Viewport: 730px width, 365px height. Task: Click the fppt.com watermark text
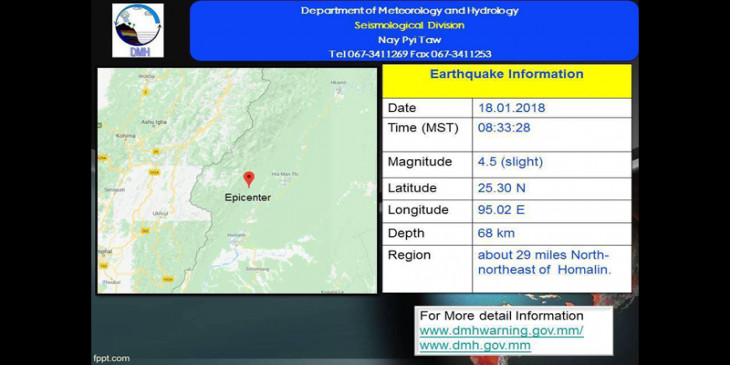point(111,358)
